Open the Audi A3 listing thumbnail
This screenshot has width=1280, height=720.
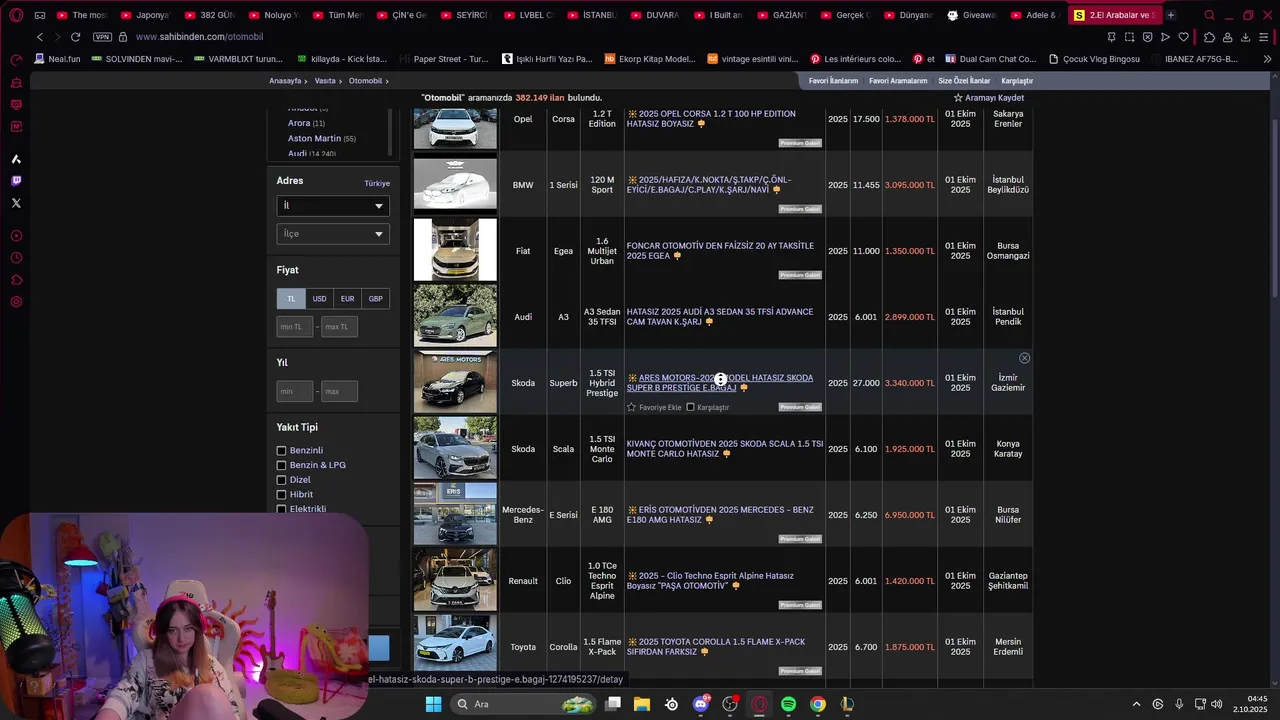coord(455,316)
